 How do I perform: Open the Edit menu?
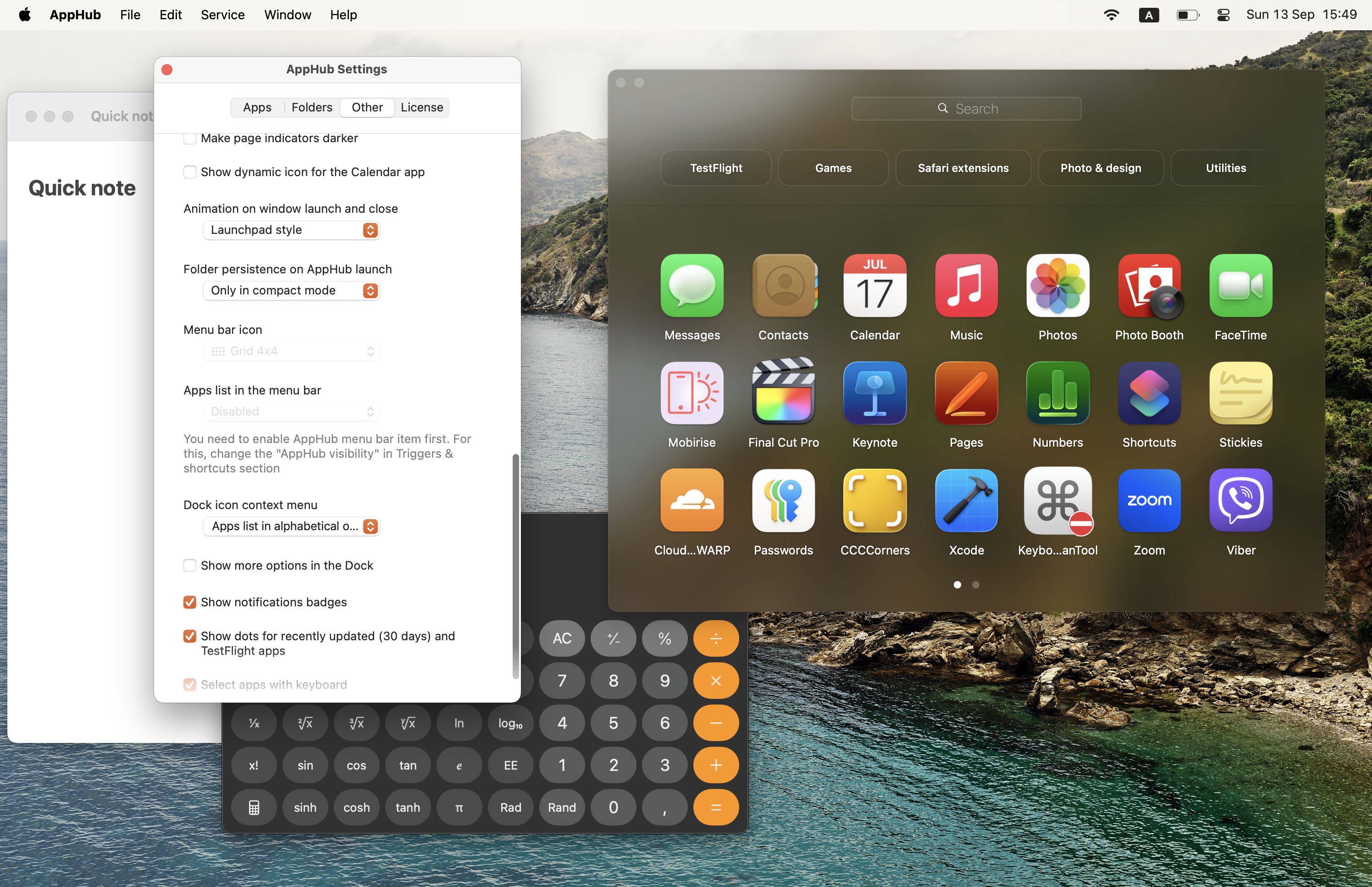[x=171, y=15]
